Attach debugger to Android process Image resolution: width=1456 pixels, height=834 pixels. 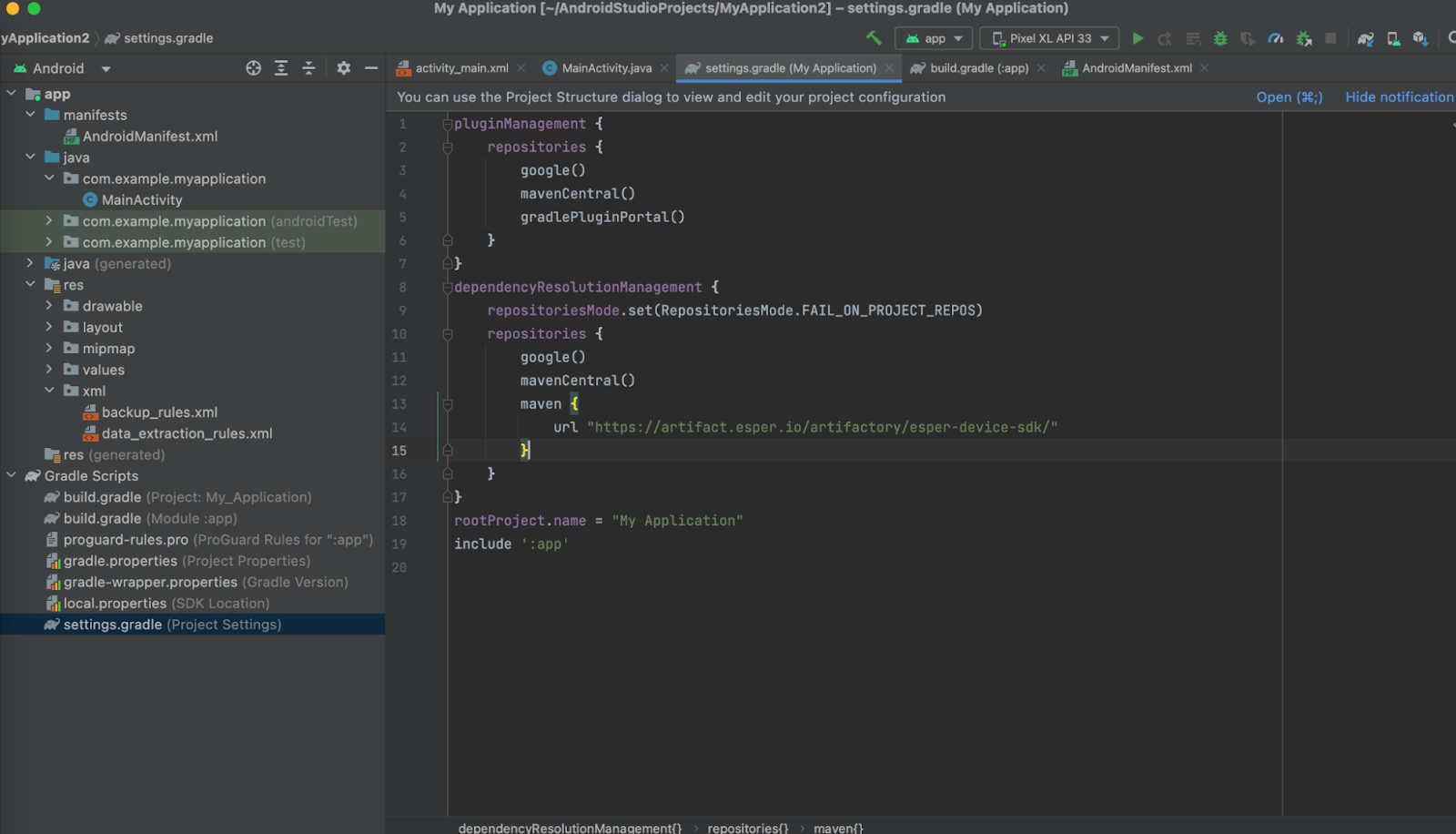(1304, 38)
